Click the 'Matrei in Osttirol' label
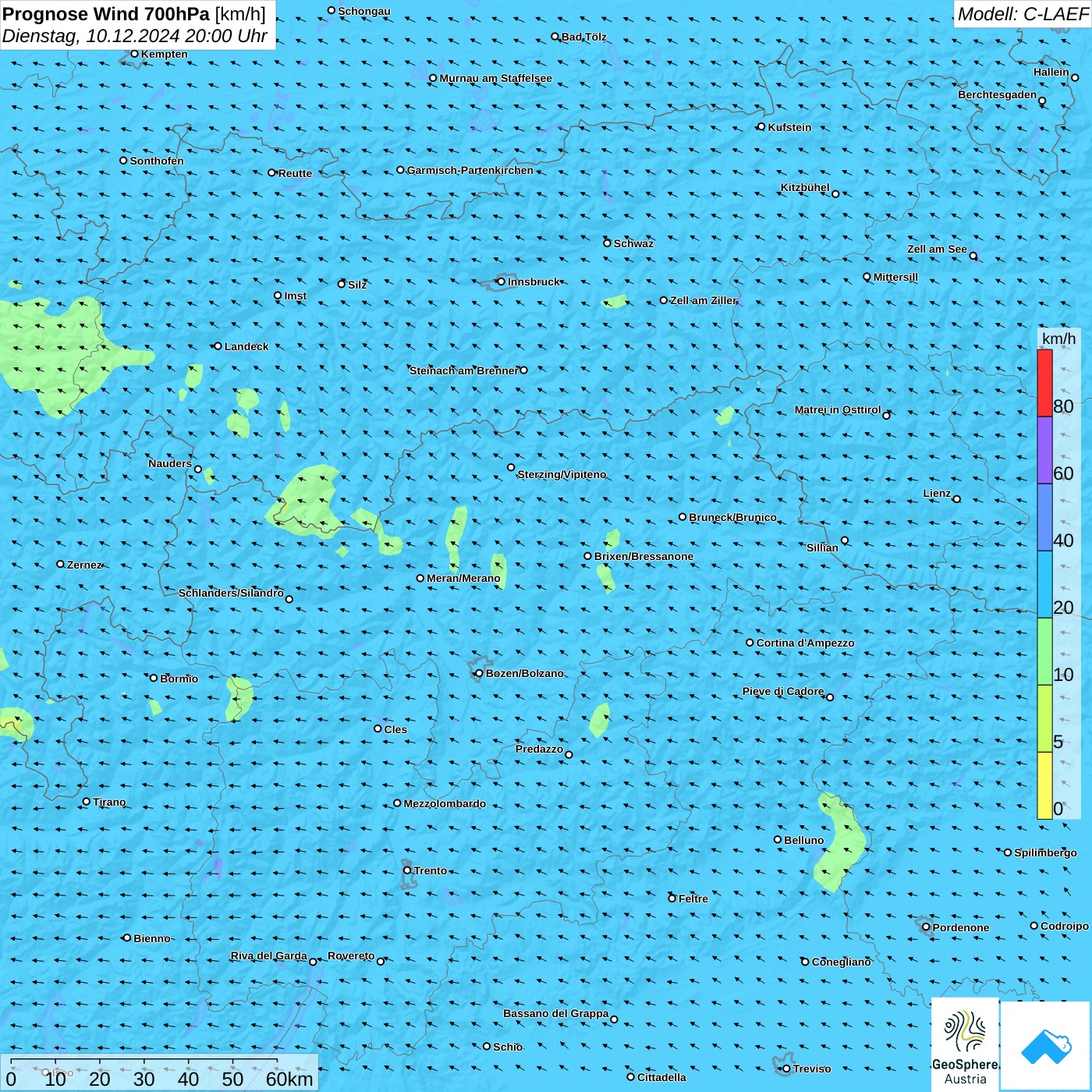Viewport: 1092px width, 1092px height. tap(838, 409)
